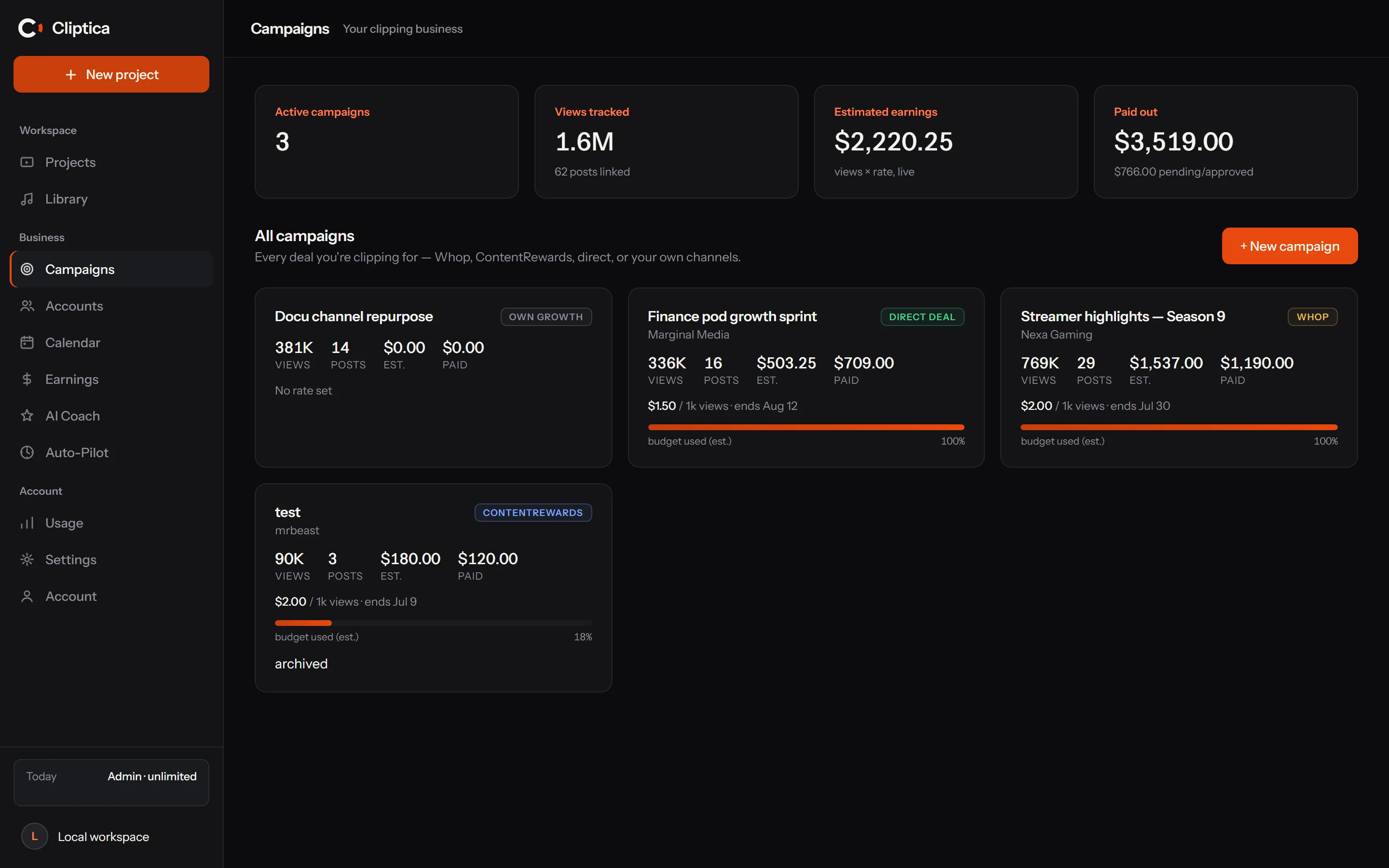Click 'Your clipping business' subtitle
The height and width of the screenshot is (868, 1389).
tap(402, 29)
